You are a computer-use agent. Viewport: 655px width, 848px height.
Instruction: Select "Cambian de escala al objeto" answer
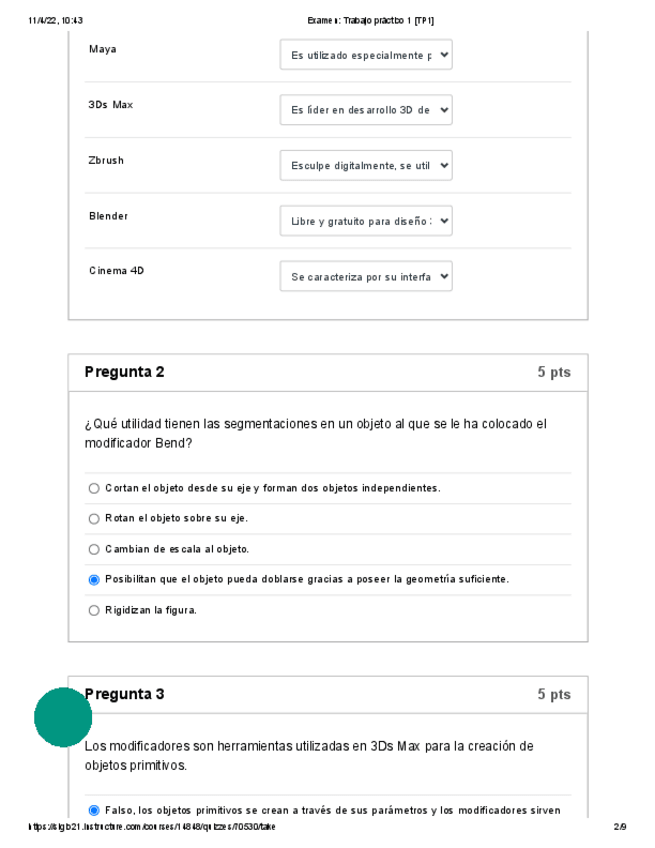94,549
